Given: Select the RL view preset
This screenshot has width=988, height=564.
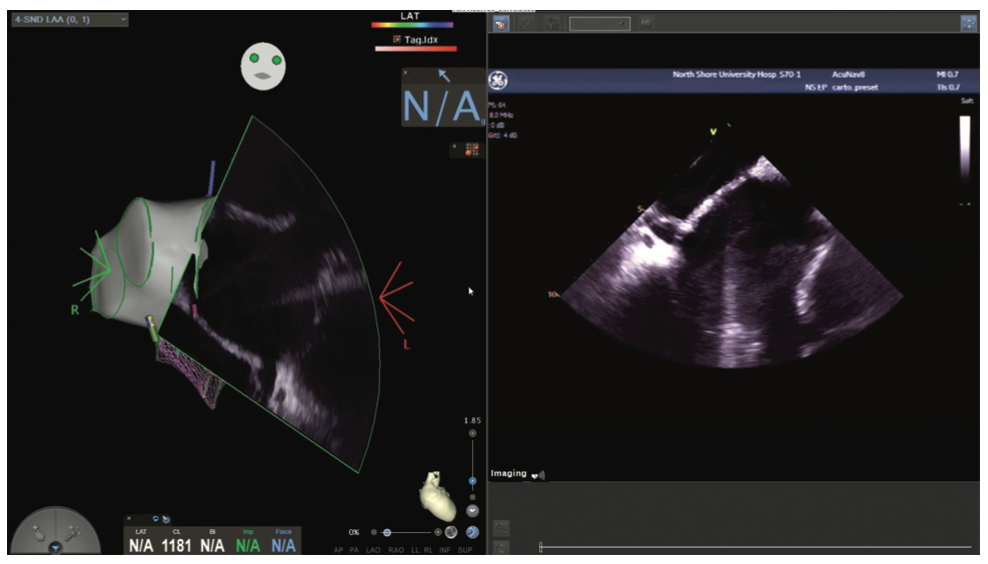Looking at the screenshot, I should pyautogui.click(x=428, y=550).
